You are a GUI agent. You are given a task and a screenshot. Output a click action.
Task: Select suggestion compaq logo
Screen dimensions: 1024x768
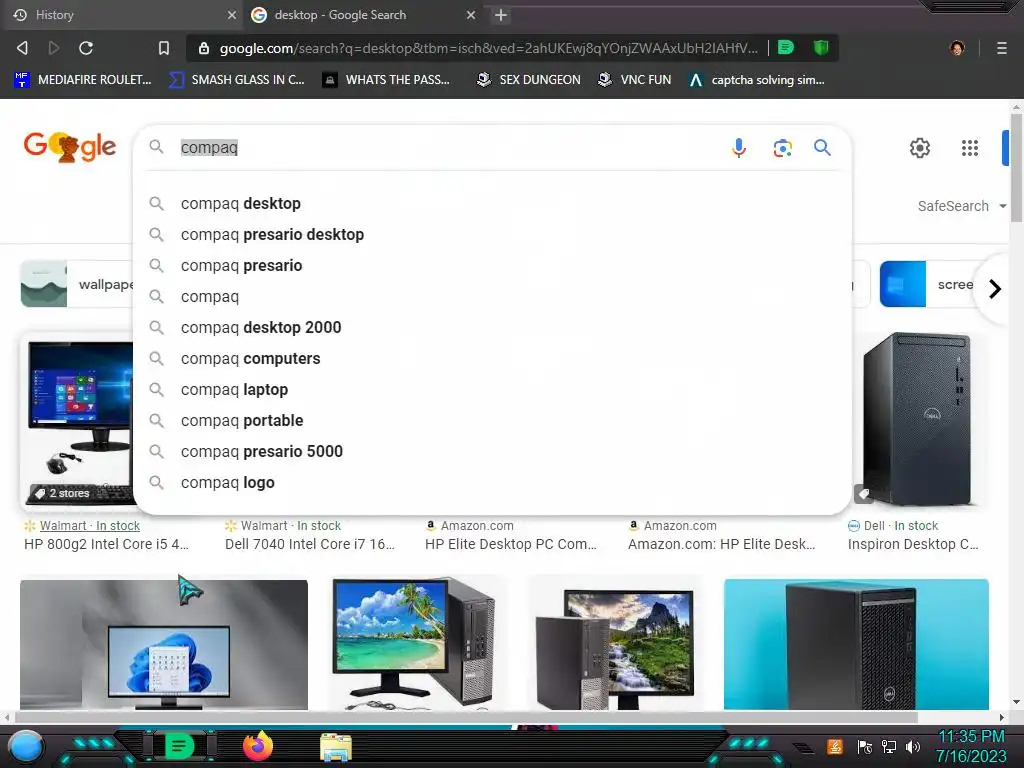pyautogui.click(x=492, y=483)
